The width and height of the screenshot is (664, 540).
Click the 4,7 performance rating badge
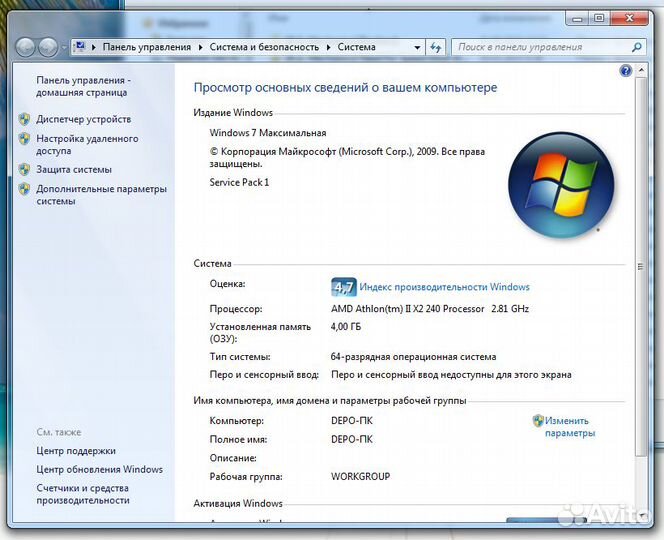point(343,287)
